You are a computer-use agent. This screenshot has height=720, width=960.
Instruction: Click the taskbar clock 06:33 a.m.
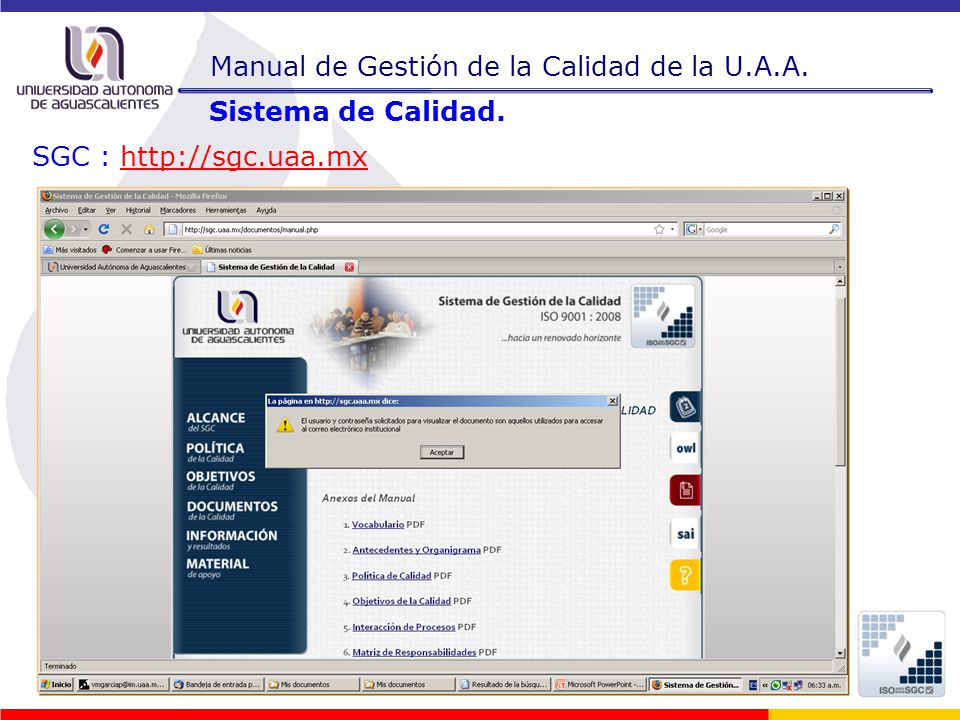[x=824, y=685]
